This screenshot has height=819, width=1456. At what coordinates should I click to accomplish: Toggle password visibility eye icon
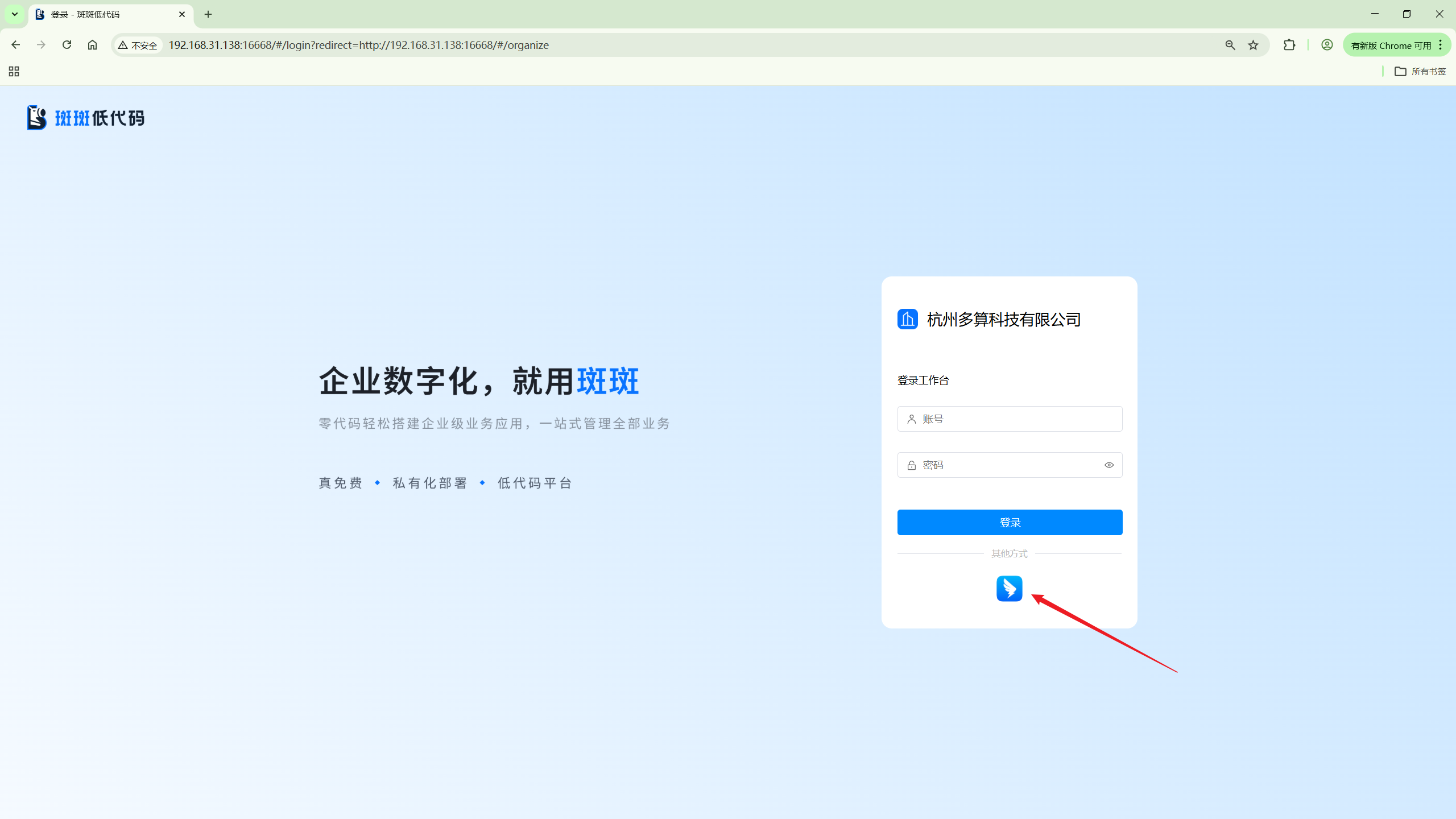(x=1108, y=465)
